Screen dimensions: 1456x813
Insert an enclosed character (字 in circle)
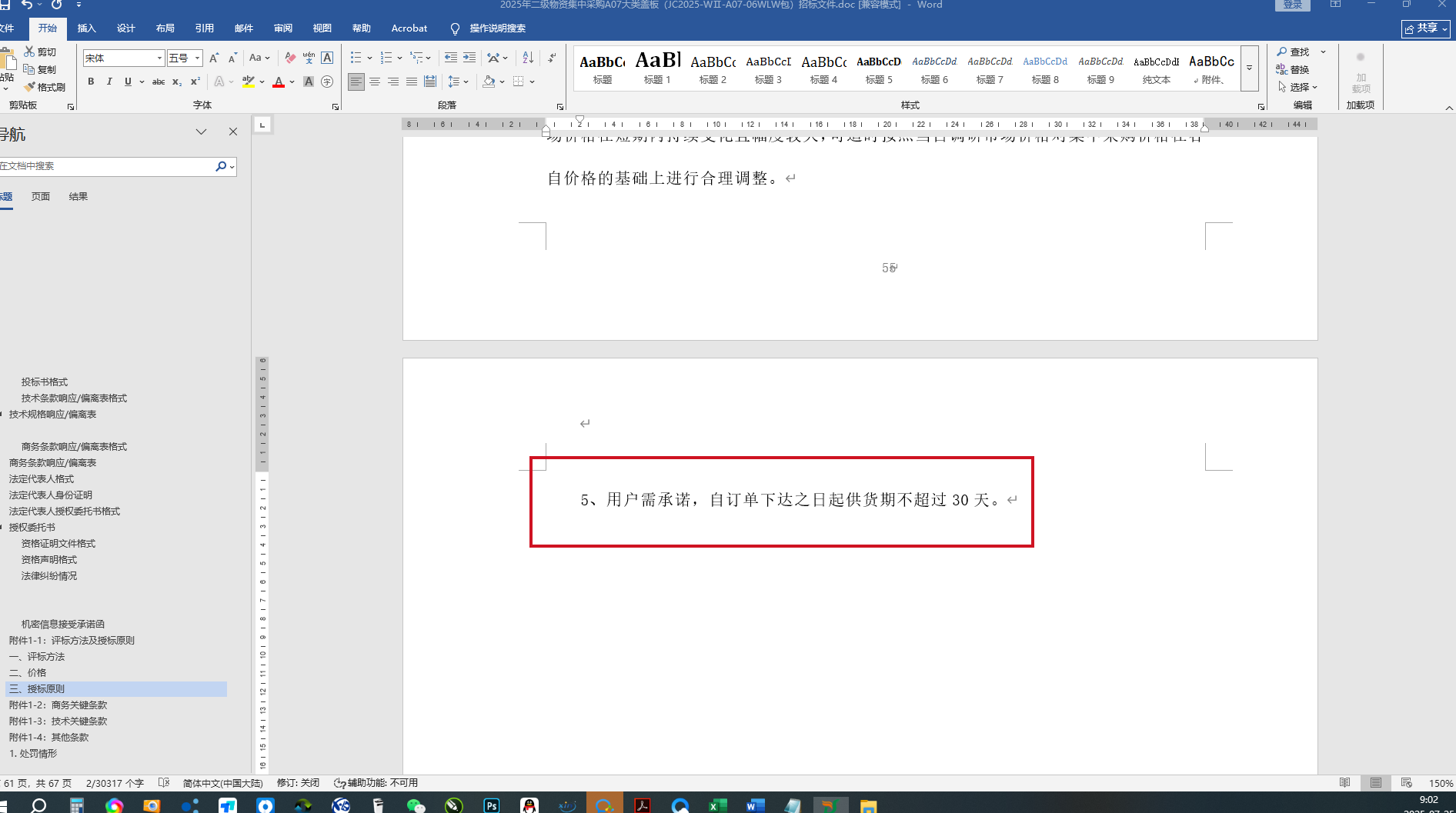(327, 82)
